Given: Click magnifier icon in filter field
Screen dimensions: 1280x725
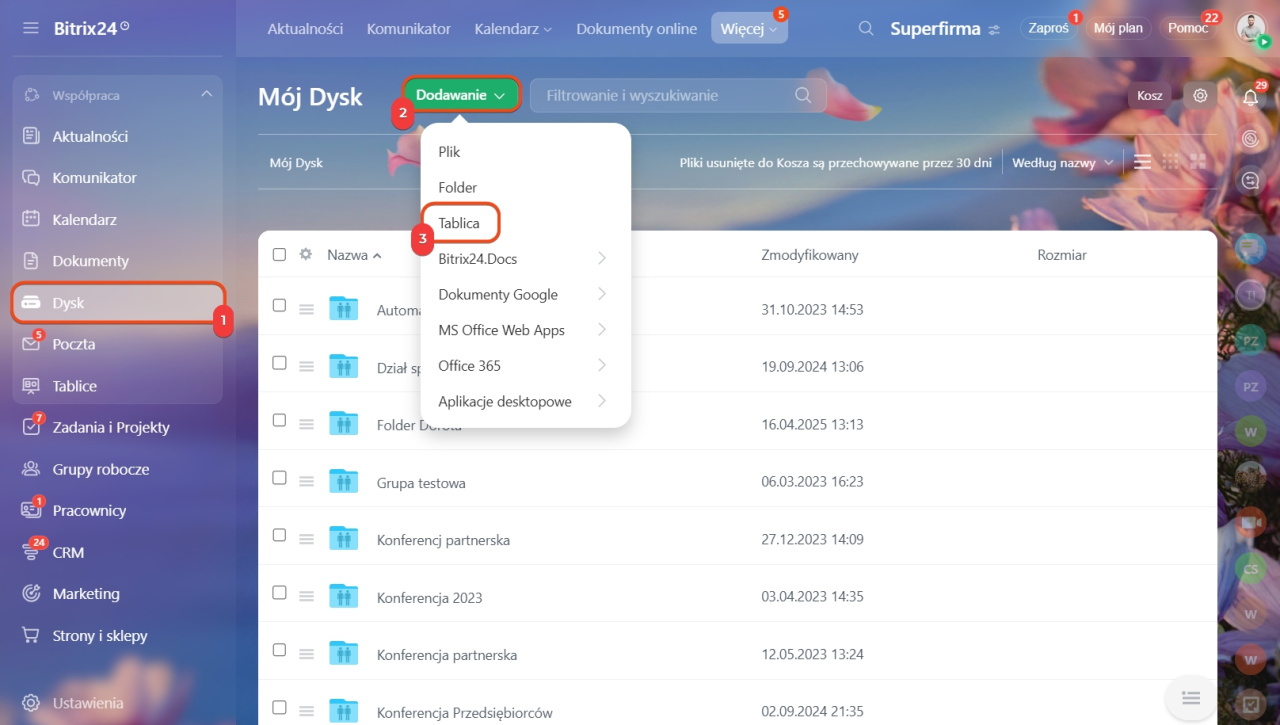Looking at the screenshot, I should pos(803,95).
